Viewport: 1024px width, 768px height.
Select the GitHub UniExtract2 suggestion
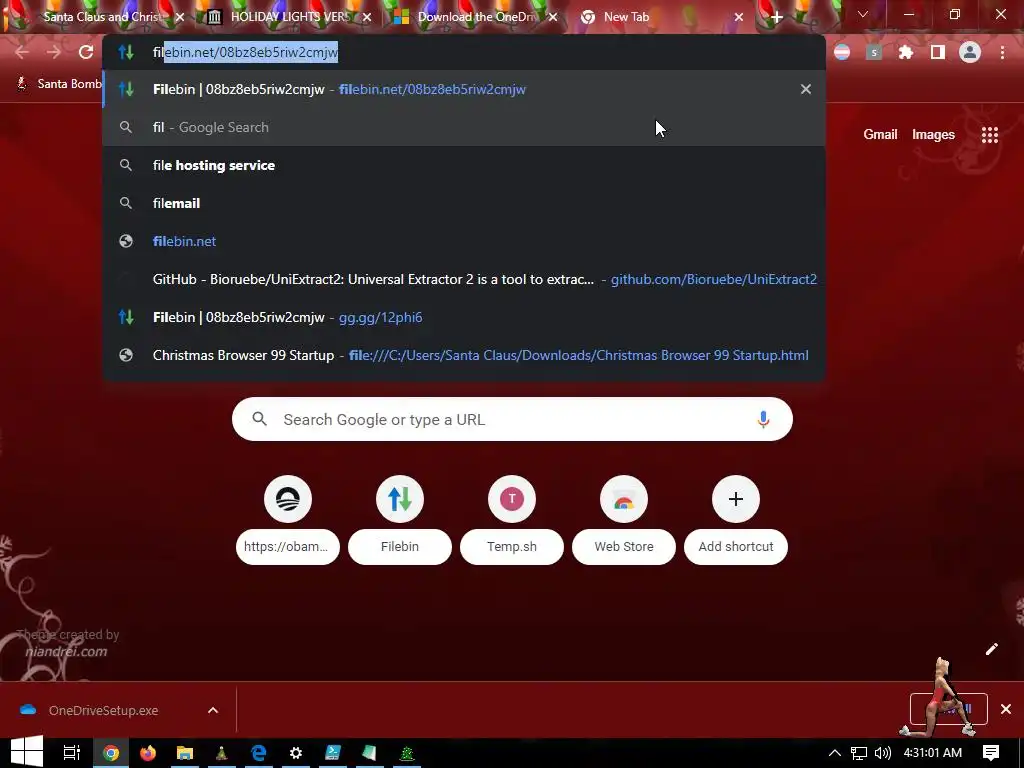[464, 279]
